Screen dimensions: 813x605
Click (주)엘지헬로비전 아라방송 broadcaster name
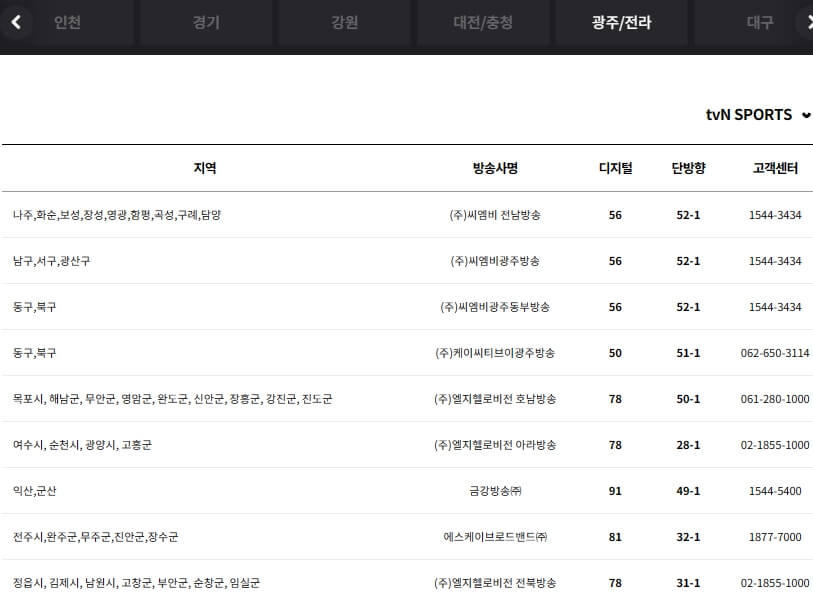pos(495,445)
